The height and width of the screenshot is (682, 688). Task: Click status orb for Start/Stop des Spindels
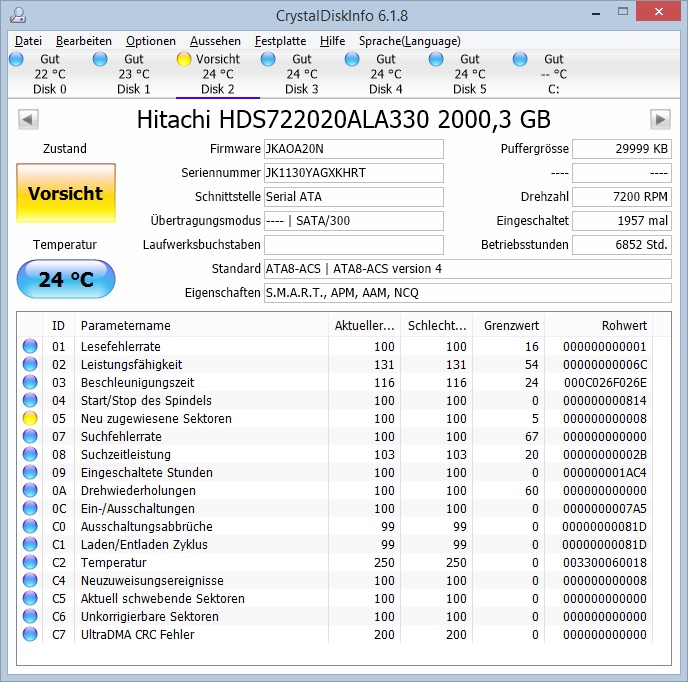(30, 400)
